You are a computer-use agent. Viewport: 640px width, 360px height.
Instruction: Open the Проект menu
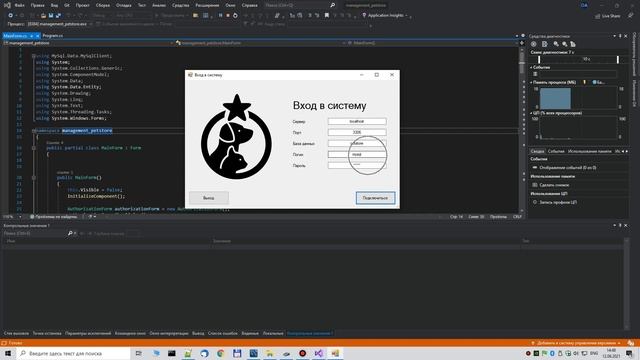[x=82, y=5]
